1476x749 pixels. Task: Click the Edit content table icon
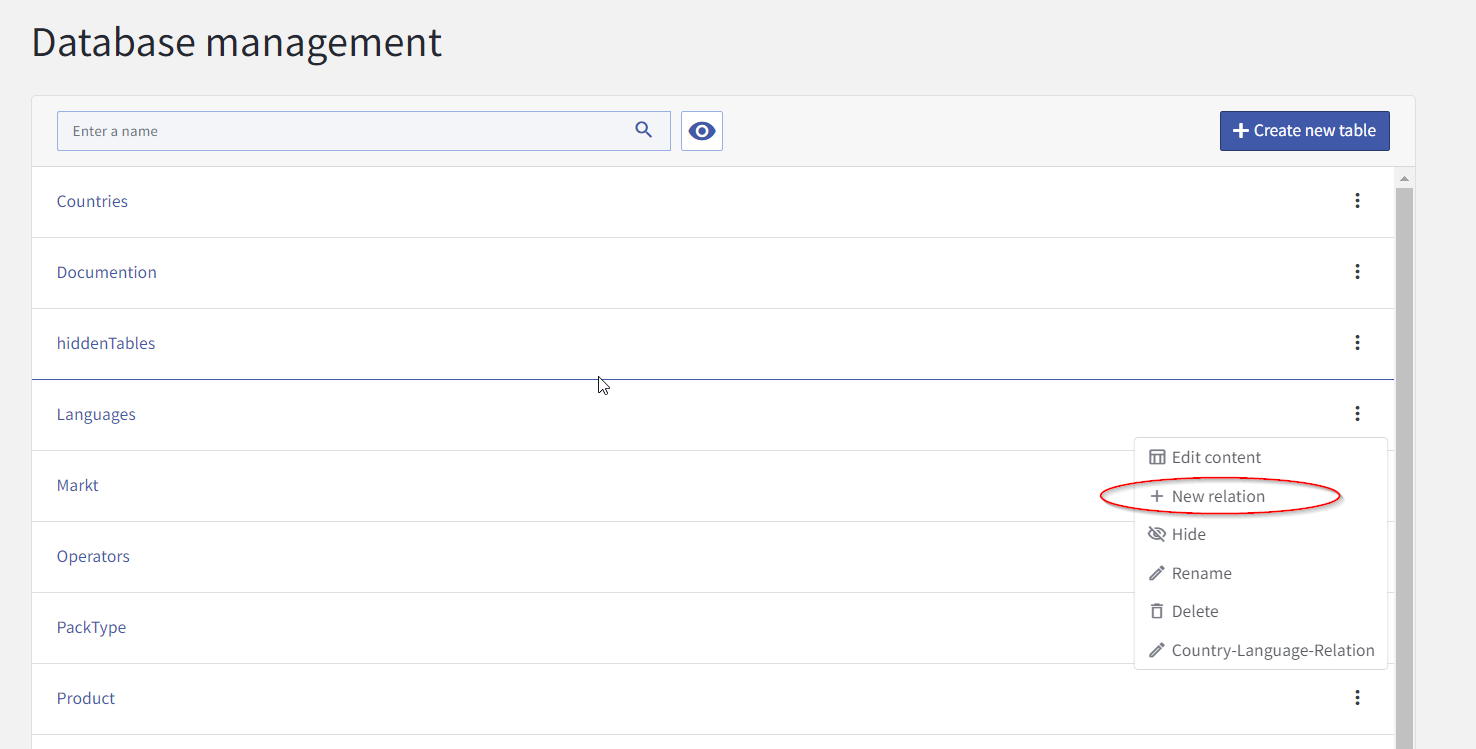(x=1157, y=457)
